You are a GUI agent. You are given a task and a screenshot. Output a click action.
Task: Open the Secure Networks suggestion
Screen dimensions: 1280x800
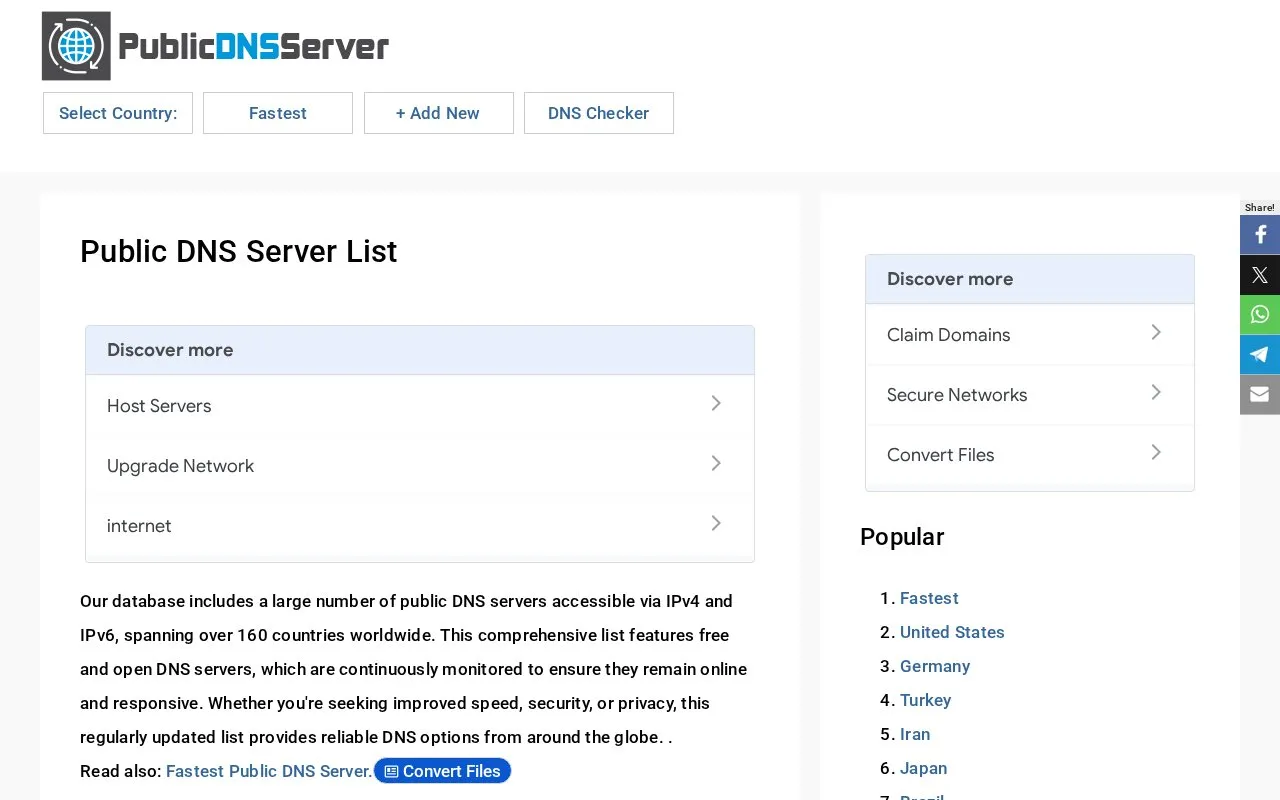(1030, 394)
